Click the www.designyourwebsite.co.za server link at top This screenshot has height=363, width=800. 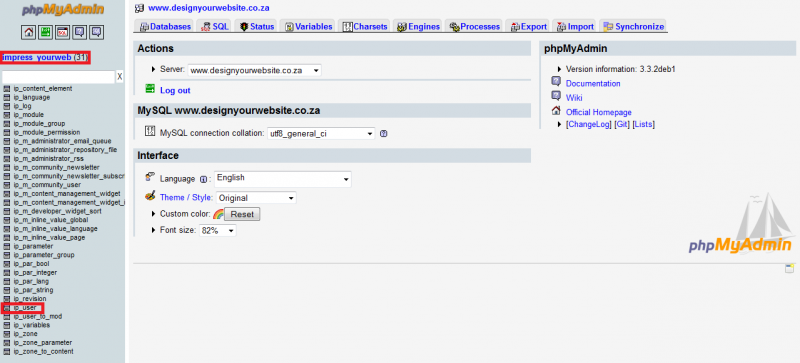coord(209,8)
